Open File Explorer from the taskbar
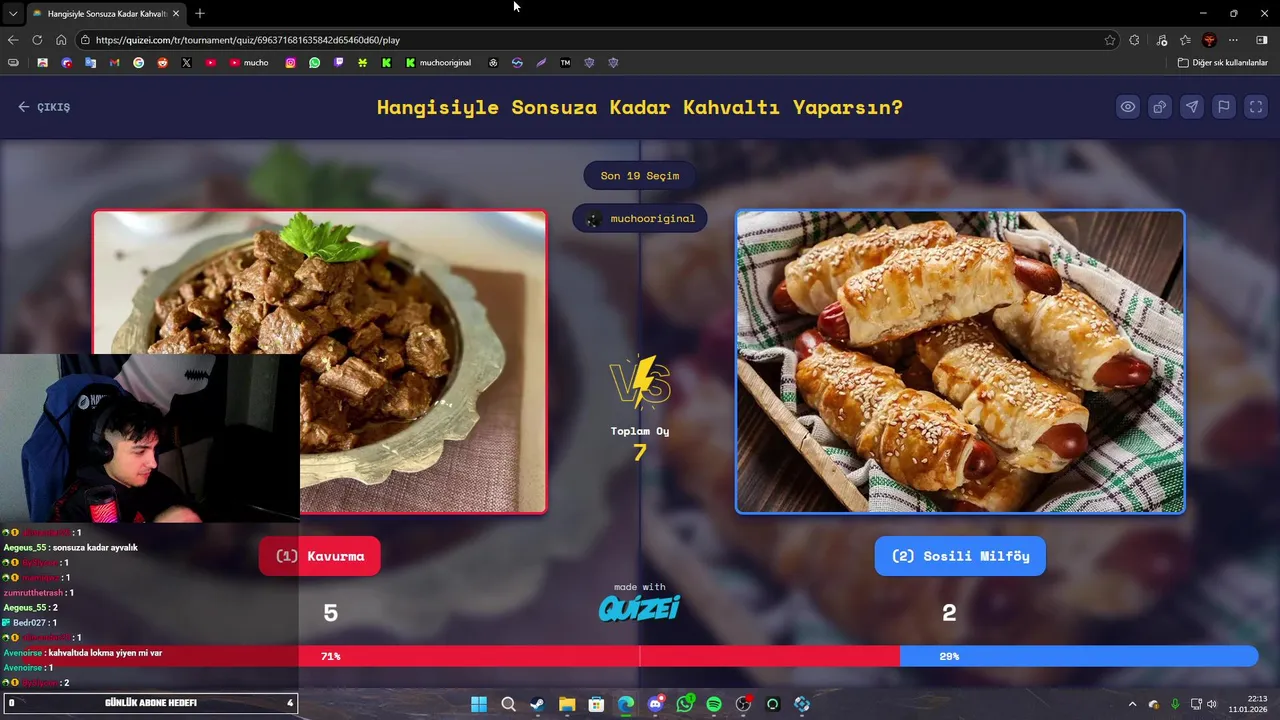Viewport: 1280px width, 720px height. click(567, 704)
